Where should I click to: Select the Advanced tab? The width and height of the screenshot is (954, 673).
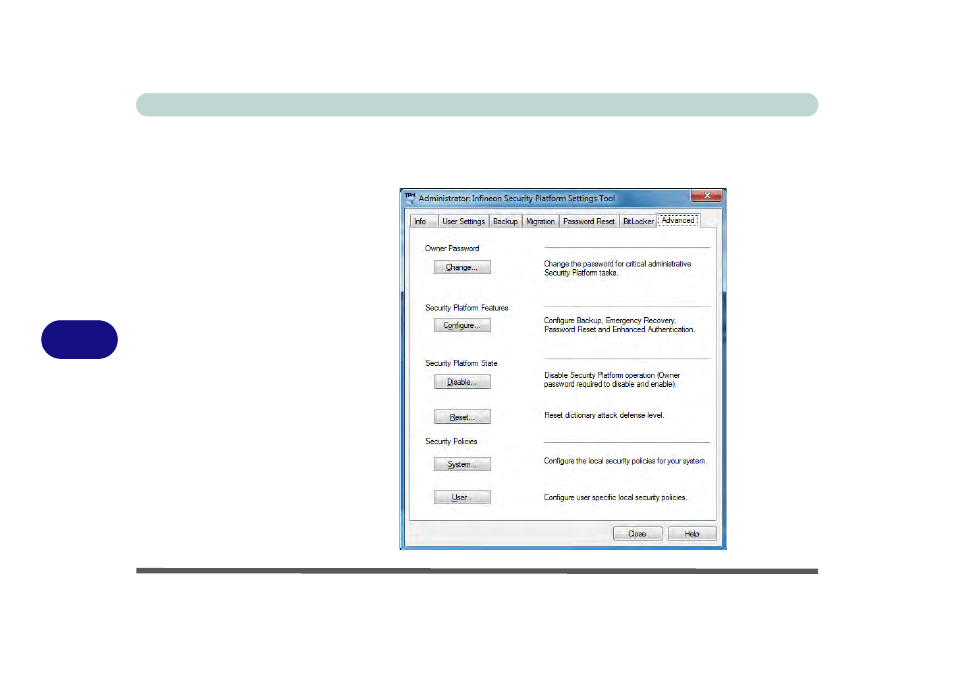click(678, 220)
